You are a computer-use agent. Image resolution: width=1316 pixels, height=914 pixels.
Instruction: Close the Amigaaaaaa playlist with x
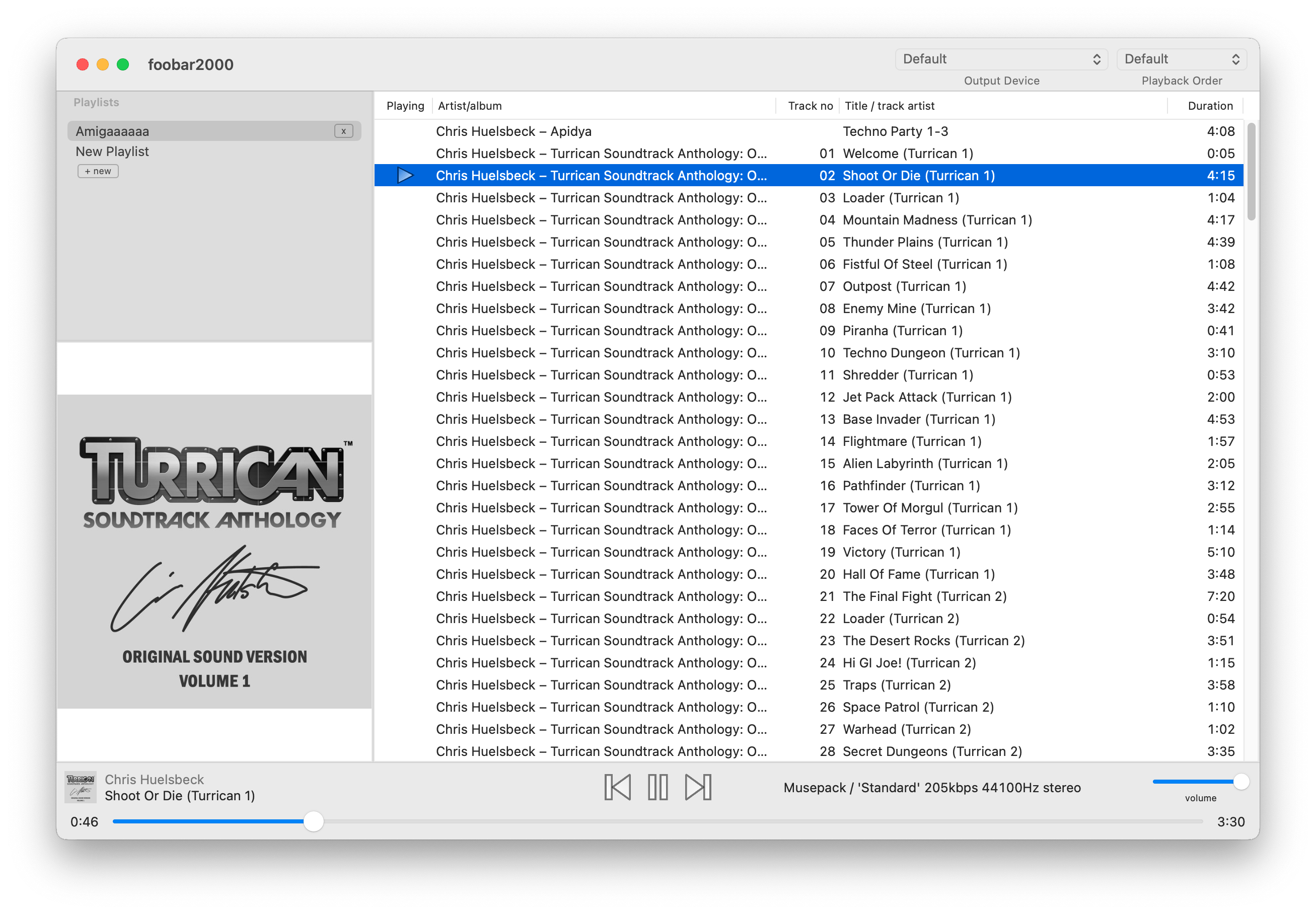coord(344,131)
